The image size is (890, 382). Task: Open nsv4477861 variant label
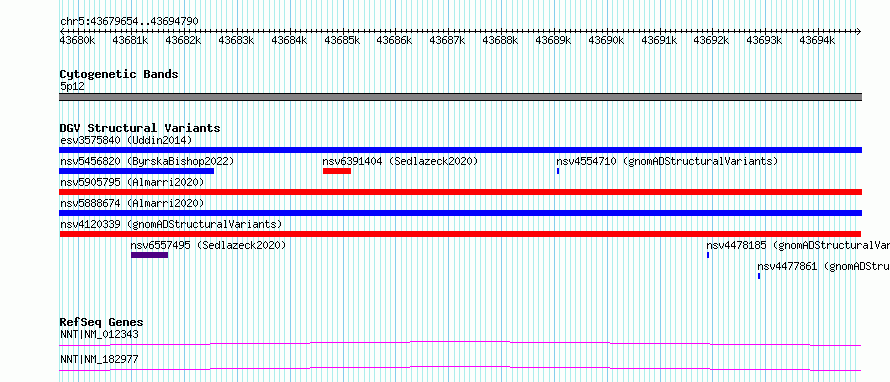pos(823,266)
